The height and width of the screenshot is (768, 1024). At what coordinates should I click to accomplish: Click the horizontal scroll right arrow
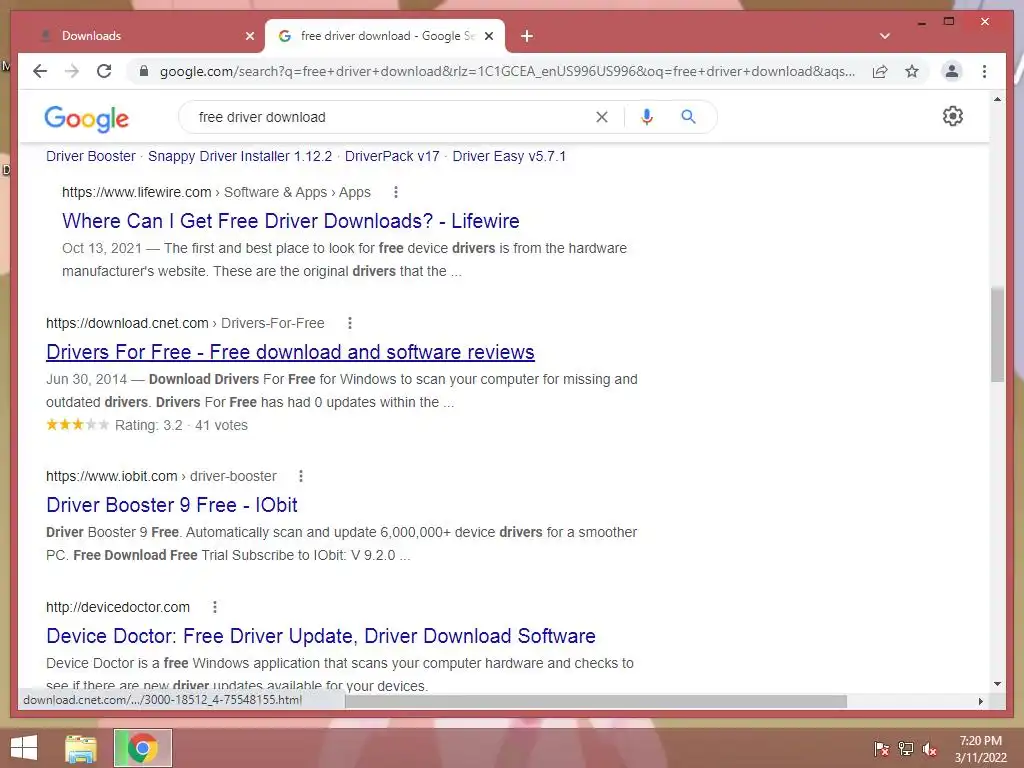pyautogui.click(x=981, y=701)
